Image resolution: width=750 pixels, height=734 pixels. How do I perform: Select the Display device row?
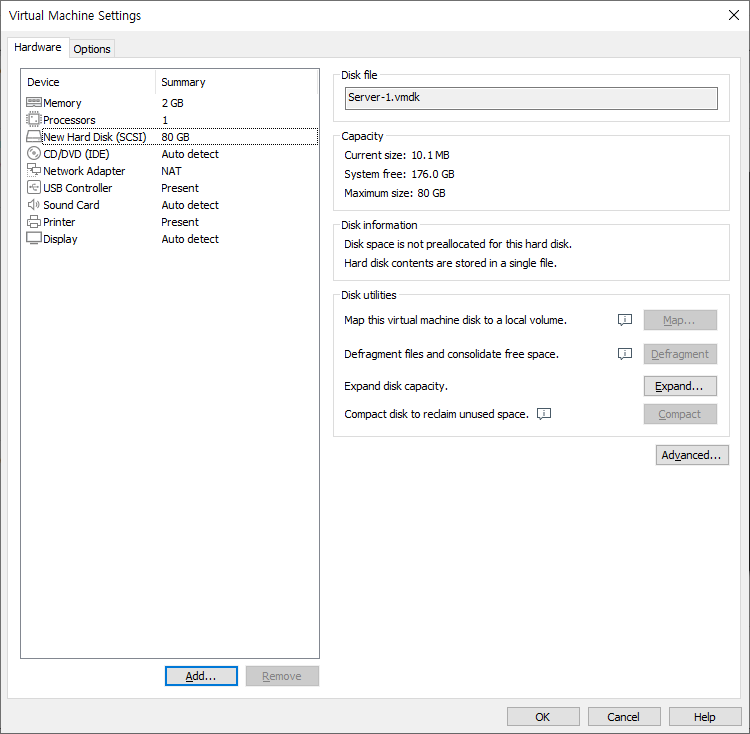click(x=171, y=239)
